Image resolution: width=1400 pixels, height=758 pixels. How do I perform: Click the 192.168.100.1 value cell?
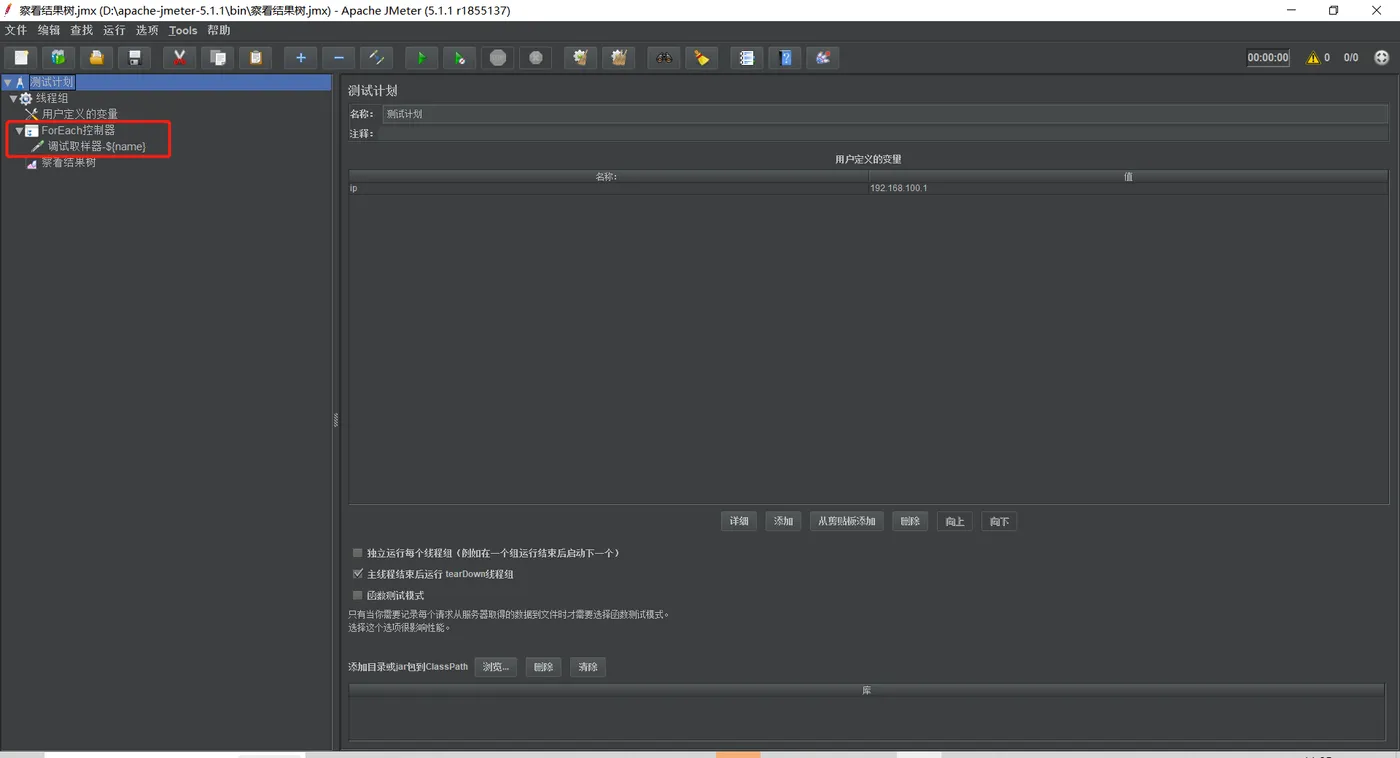click(1127, 188)
